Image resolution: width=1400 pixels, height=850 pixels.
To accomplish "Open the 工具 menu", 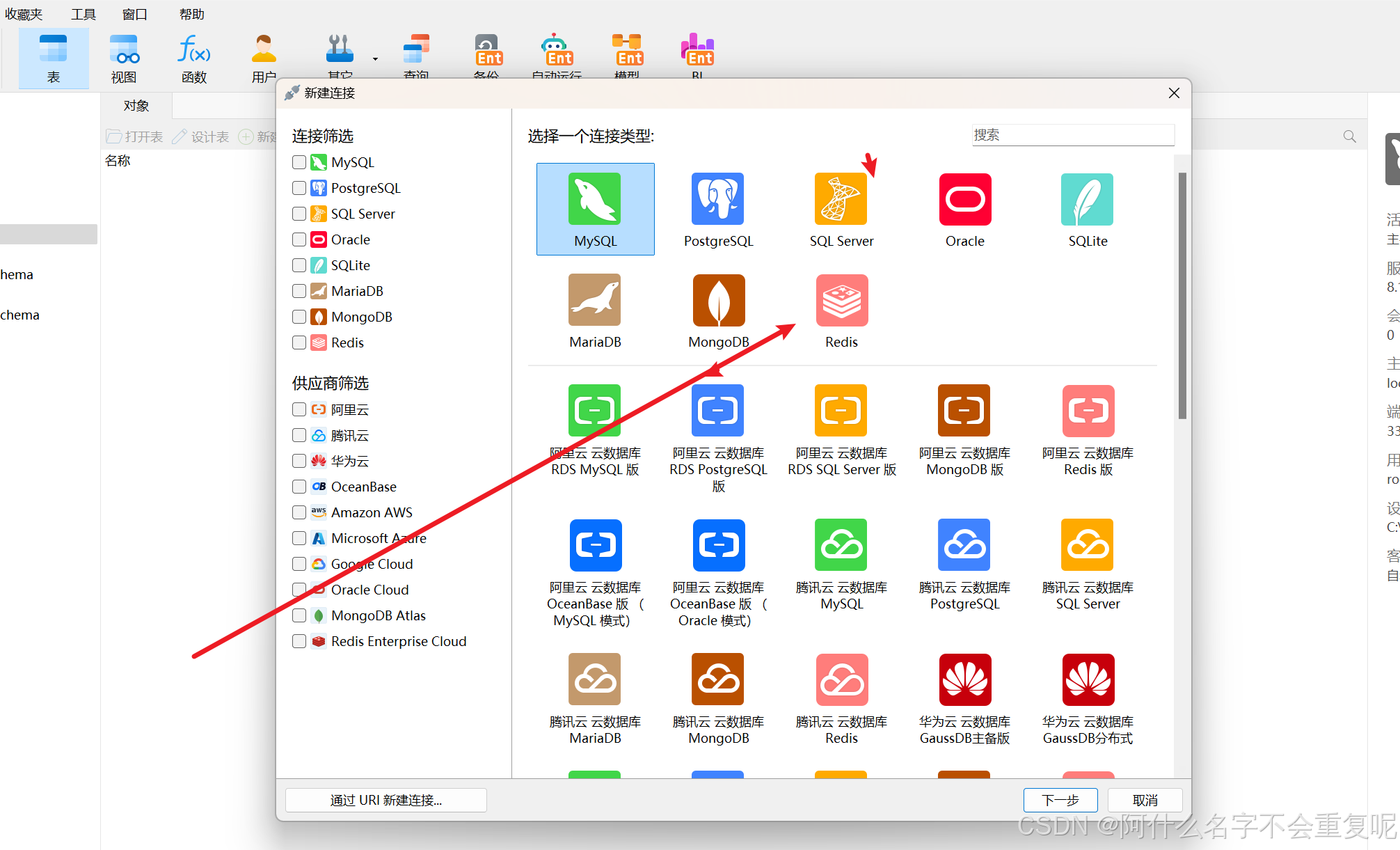I will coord(83,14).
